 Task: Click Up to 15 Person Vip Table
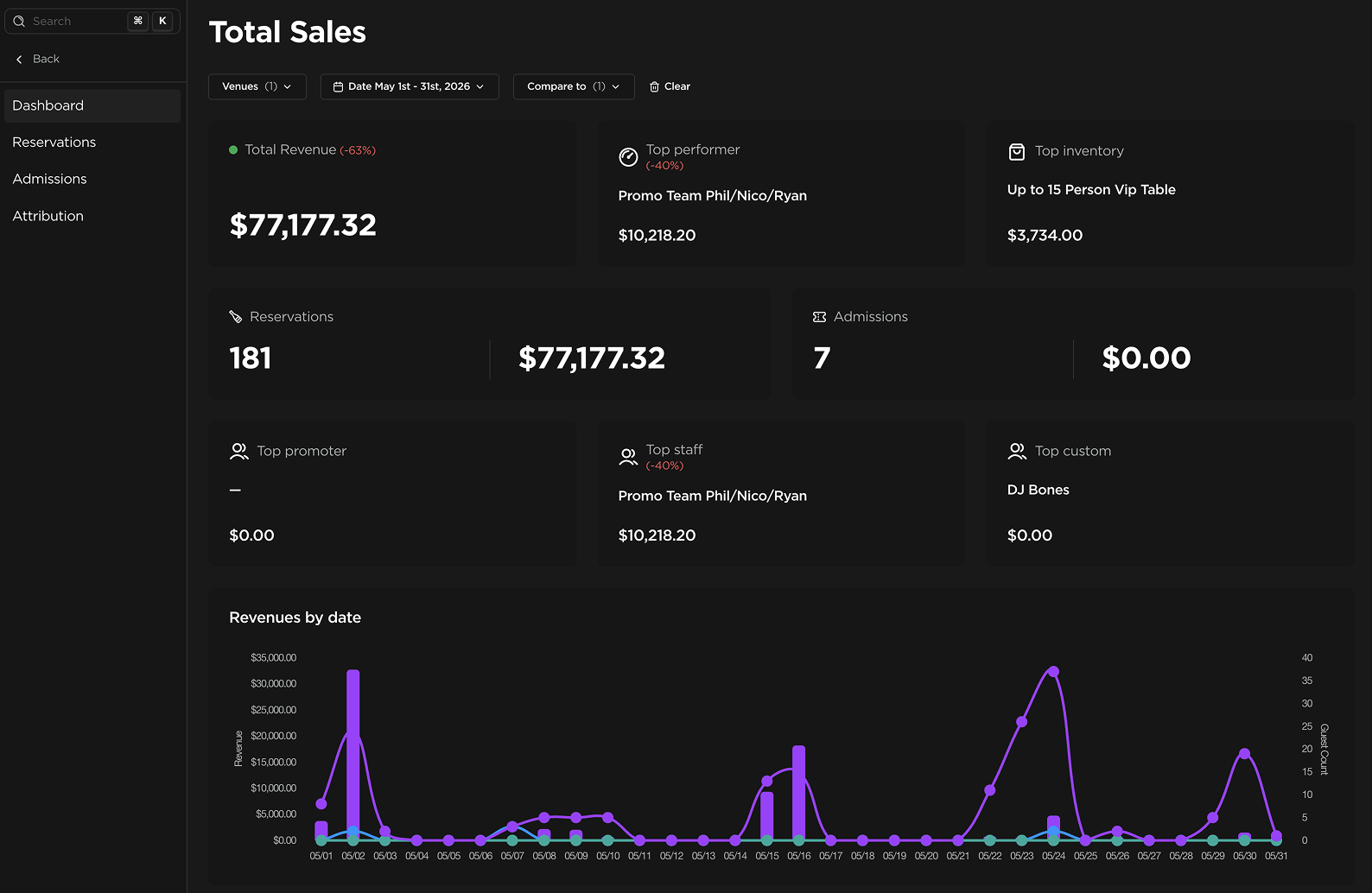[x=1091, y=190]
